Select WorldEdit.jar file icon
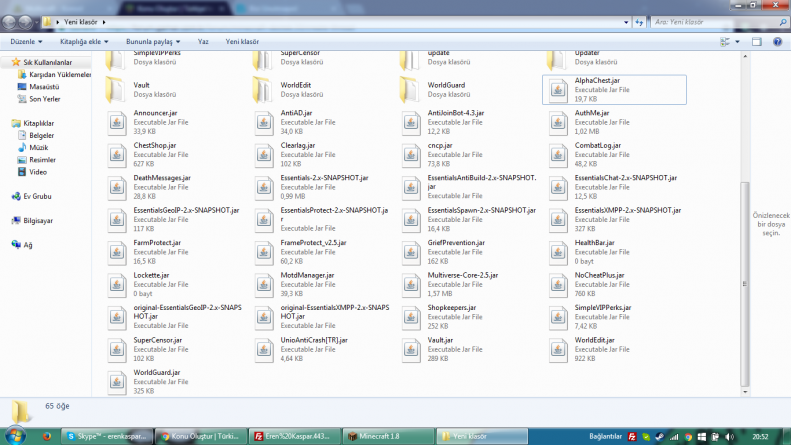 pos(558,350)
